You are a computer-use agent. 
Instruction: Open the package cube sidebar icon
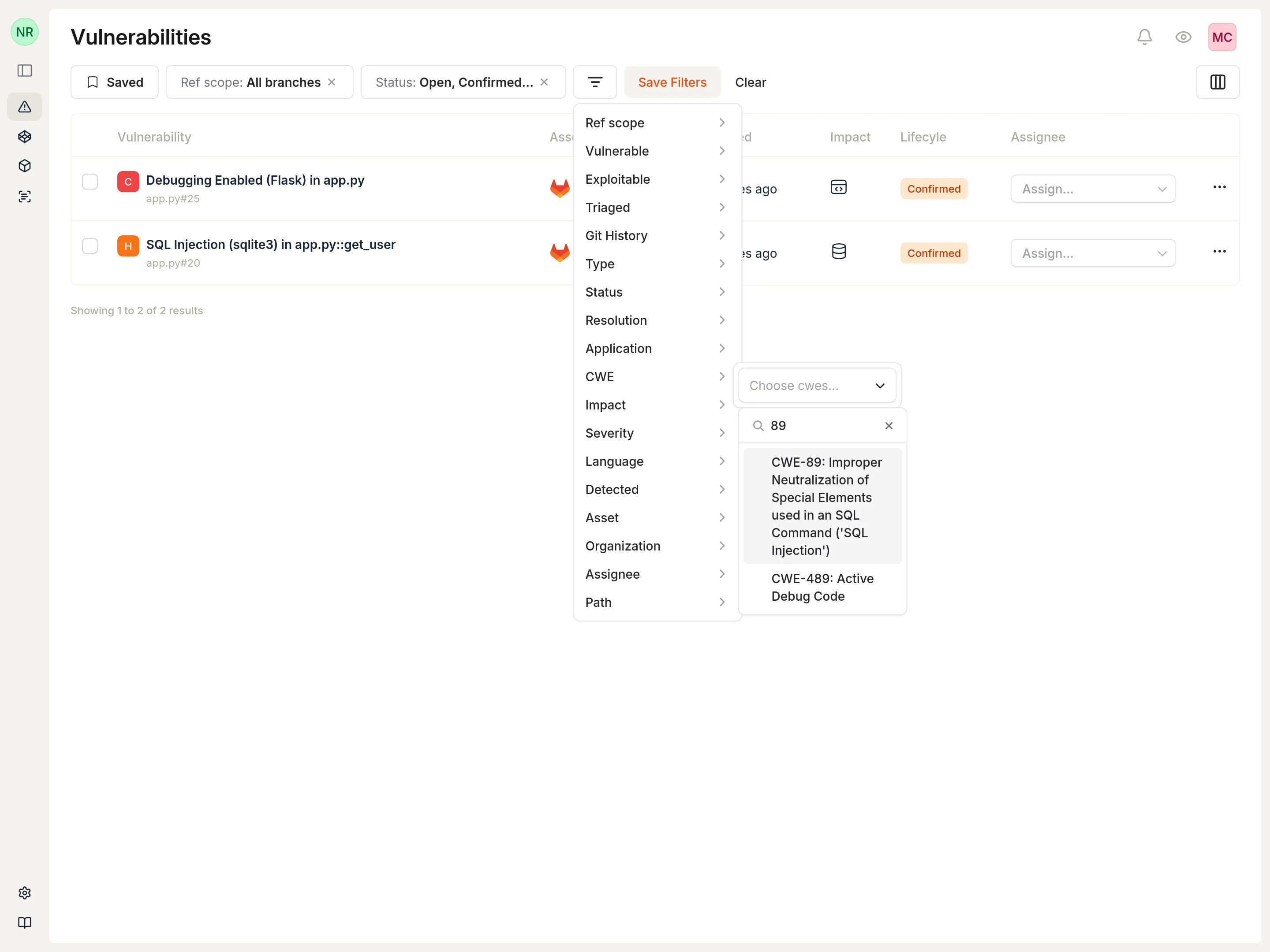point(25,166)
